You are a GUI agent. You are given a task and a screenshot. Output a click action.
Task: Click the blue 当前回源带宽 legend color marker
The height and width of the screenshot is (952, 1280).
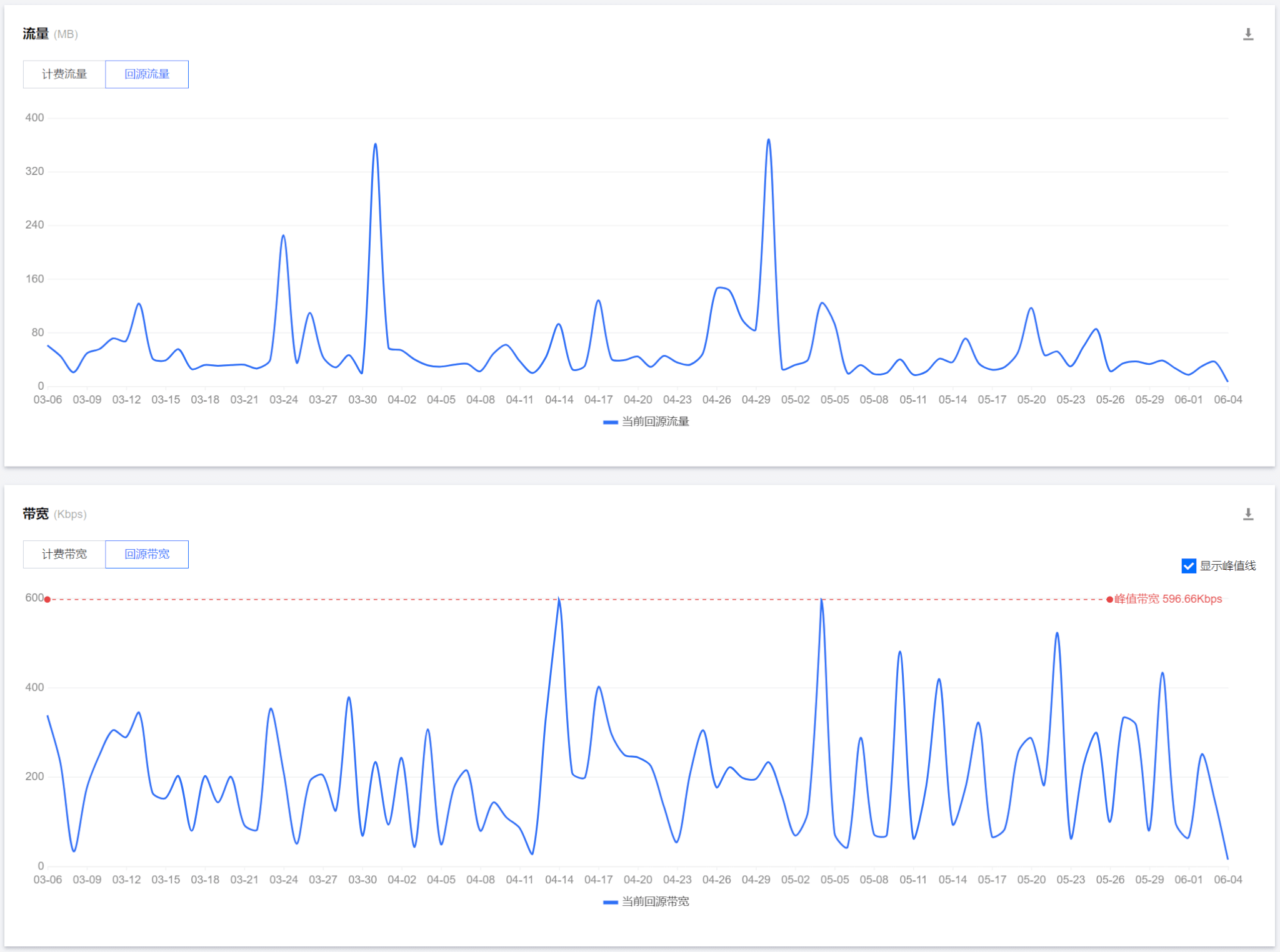[x=610, y=902]
